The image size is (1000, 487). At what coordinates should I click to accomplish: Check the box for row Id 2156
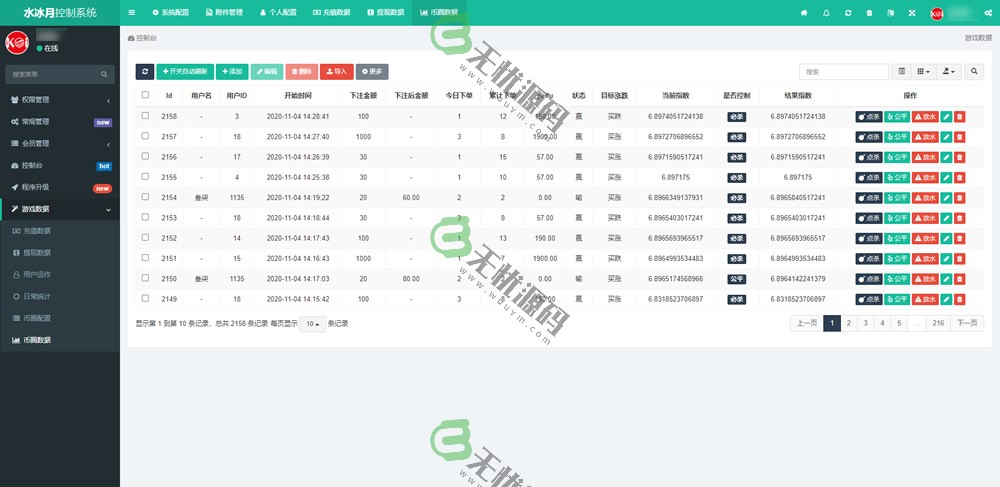(x=145, y=156)
